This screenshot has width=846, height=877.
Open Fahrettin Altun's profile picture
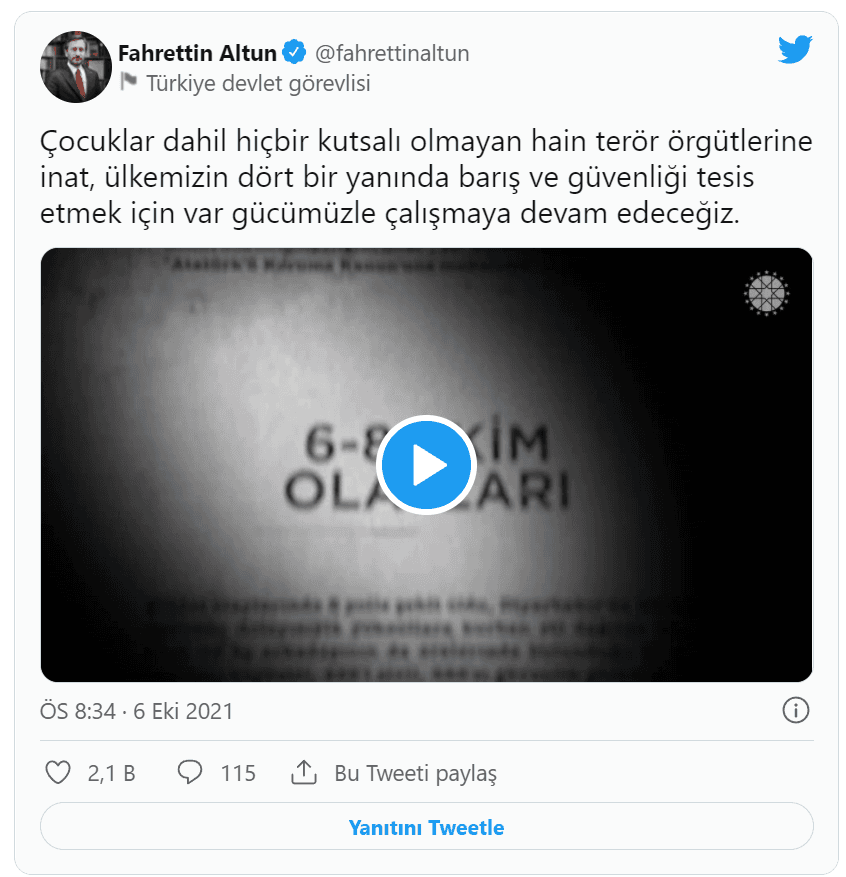tap(76, 67)
